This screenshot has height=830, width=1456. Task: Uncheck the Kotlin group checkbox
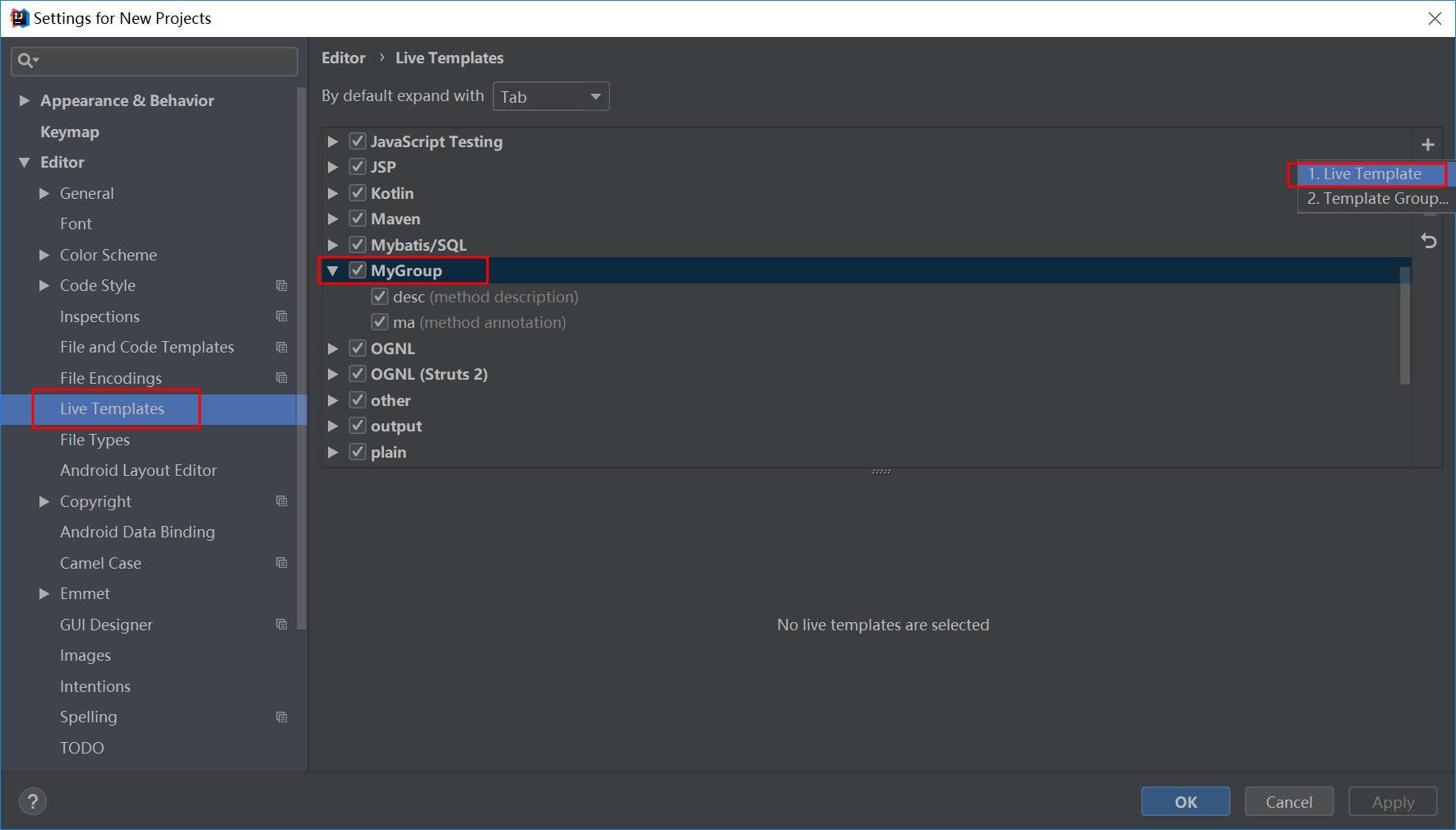[358, 193]
